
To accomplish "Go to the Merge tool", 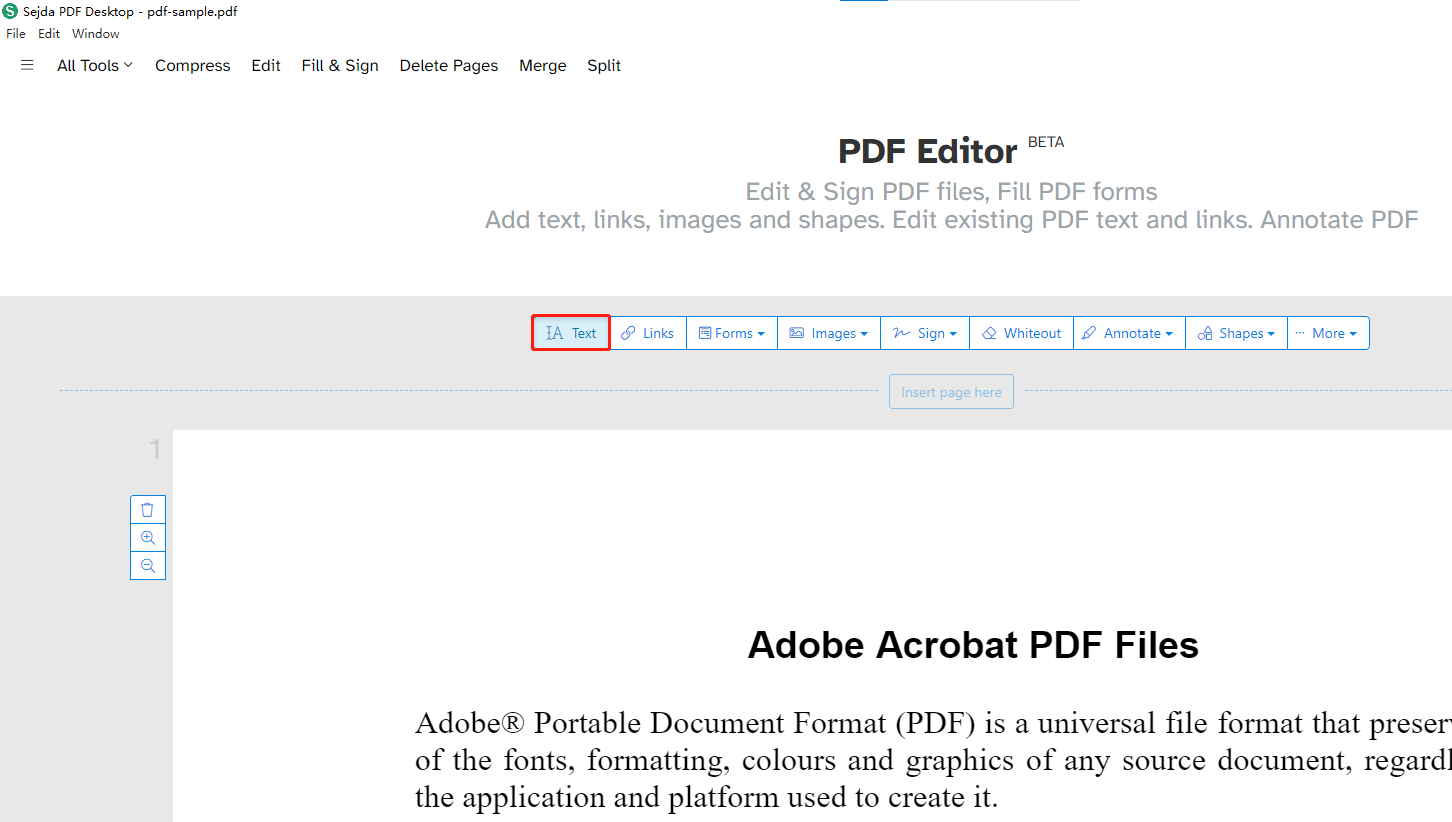I will tap(543, 65).
